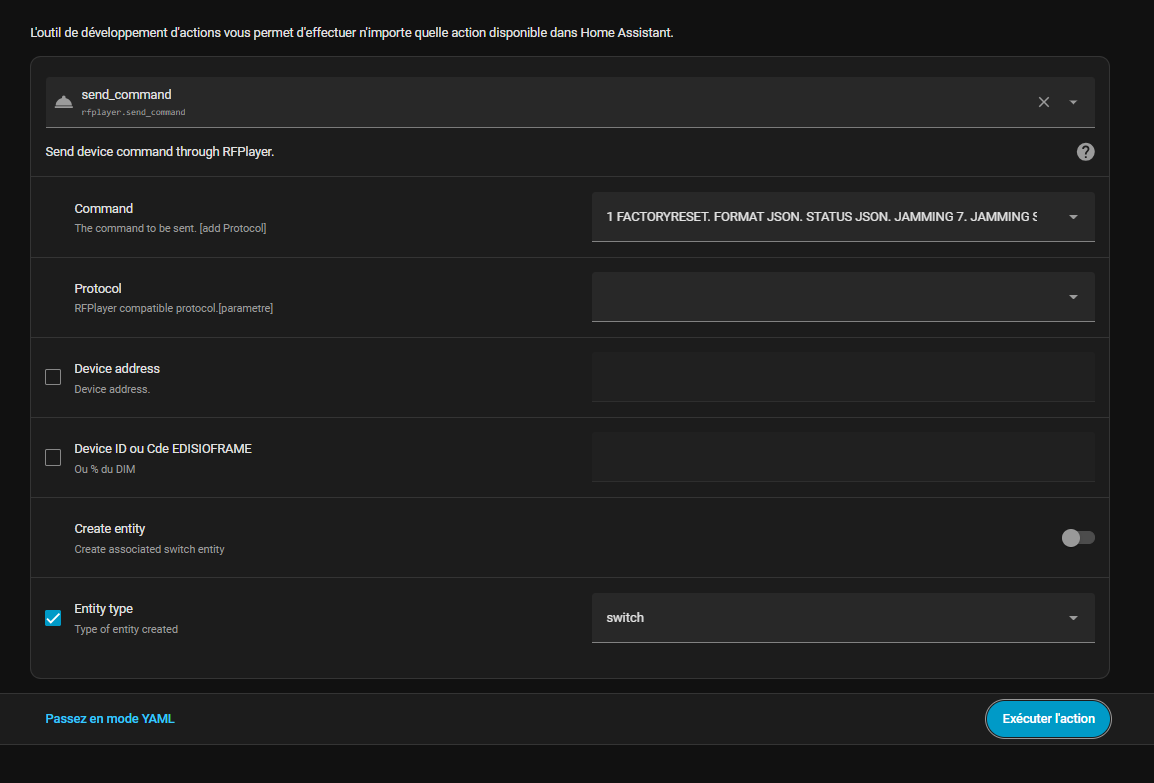Viewport: 1154px width, 783px height.
Task: Enable the Device address checkbox
Action: tap(53, 377)
